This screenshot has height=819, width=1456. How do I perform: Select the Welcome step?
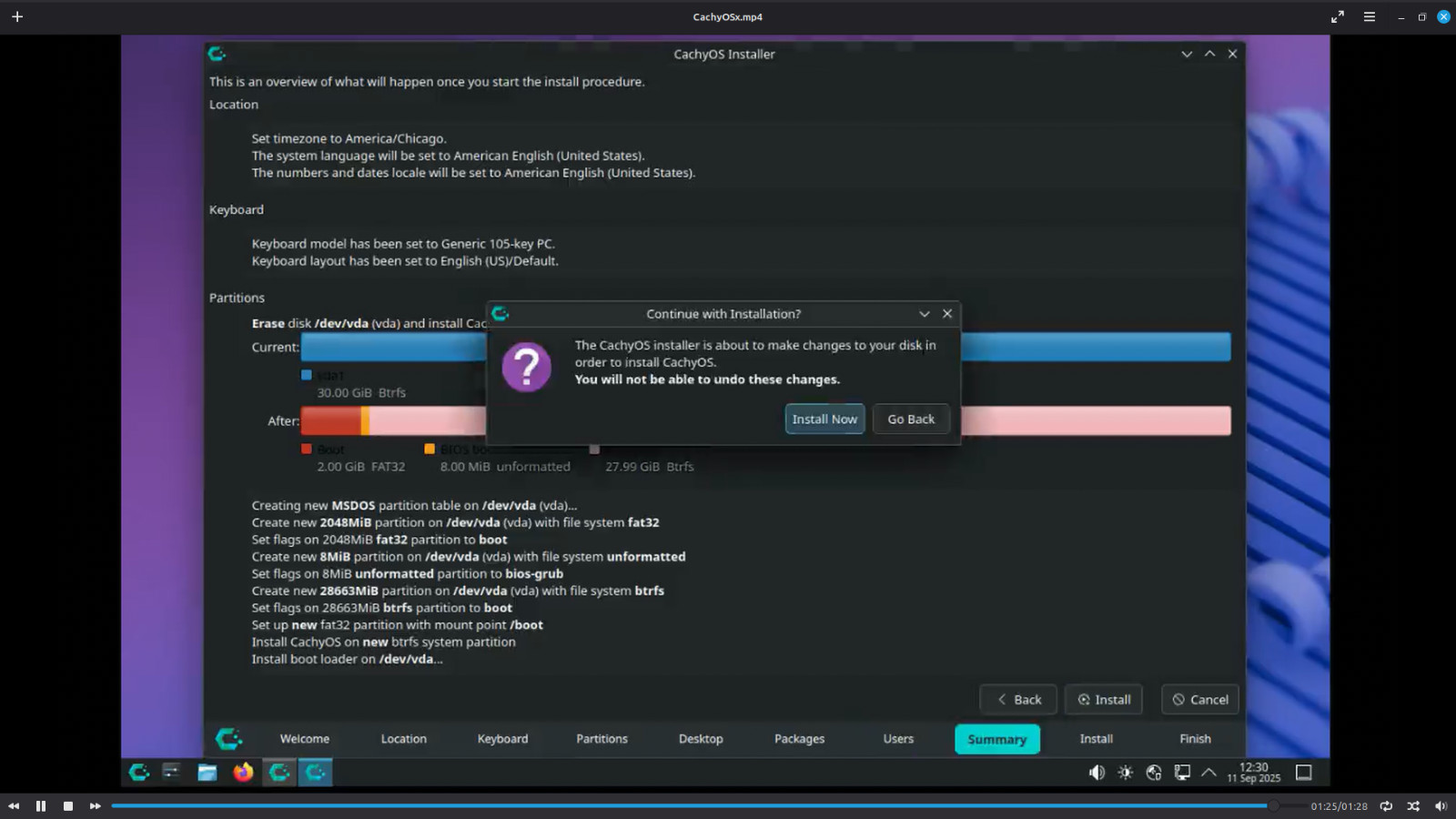305,739
